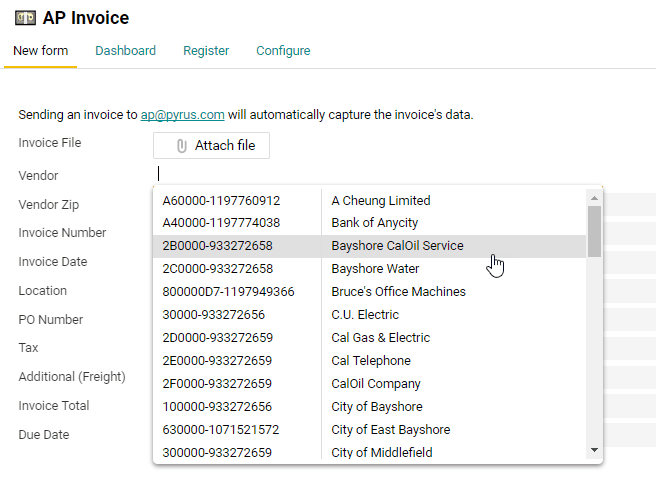The height and width of the screenshot is (477, 656).
Task: Click the Invoice Total label
Action: click(x=54, y=406)
